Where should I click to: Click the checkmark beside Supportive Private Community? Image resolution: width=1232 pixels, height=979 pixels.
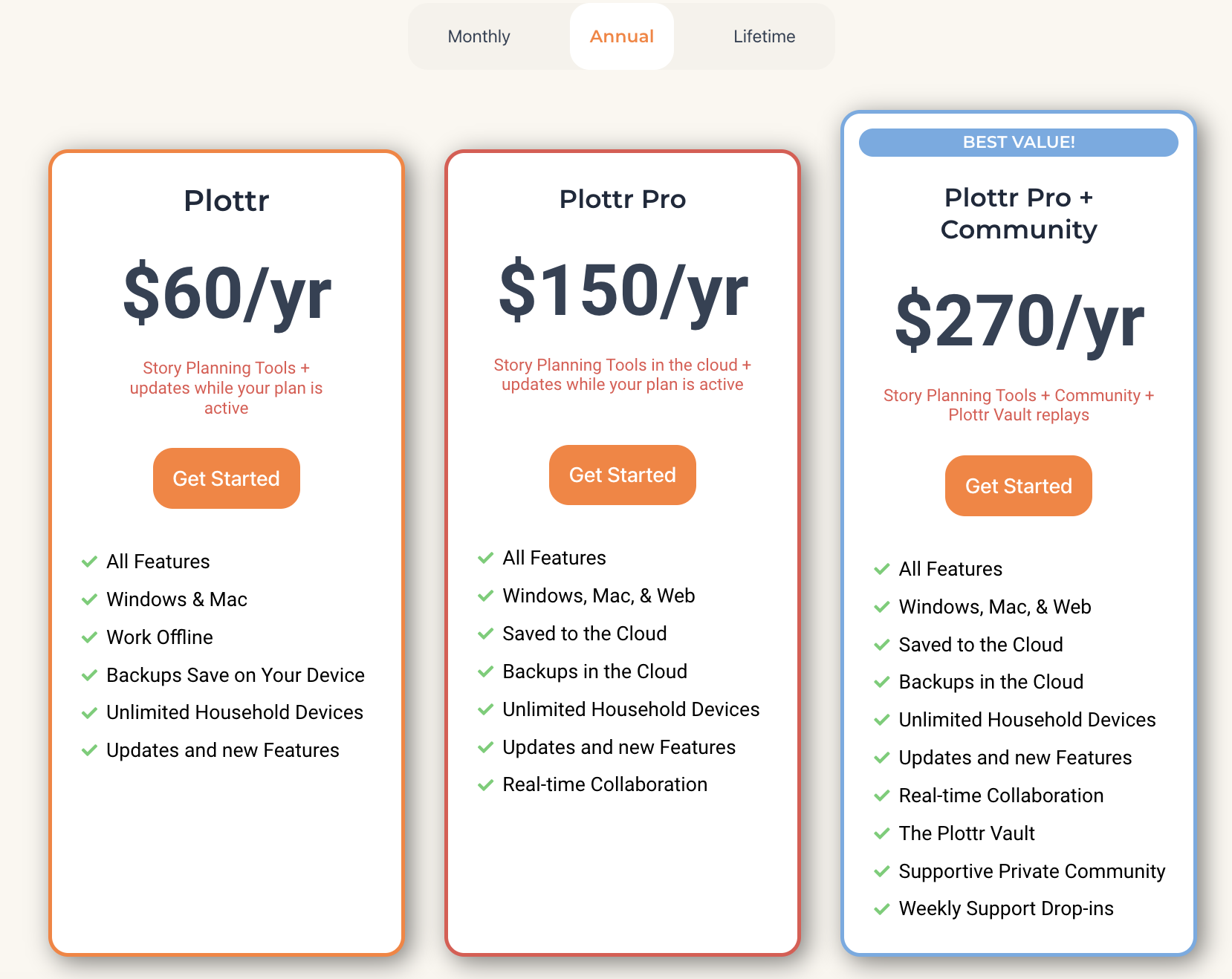point(883,871)
